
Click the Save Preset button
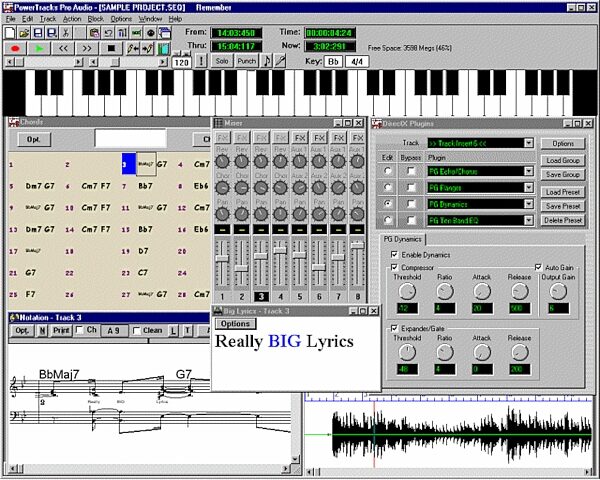tap(563, 206)
